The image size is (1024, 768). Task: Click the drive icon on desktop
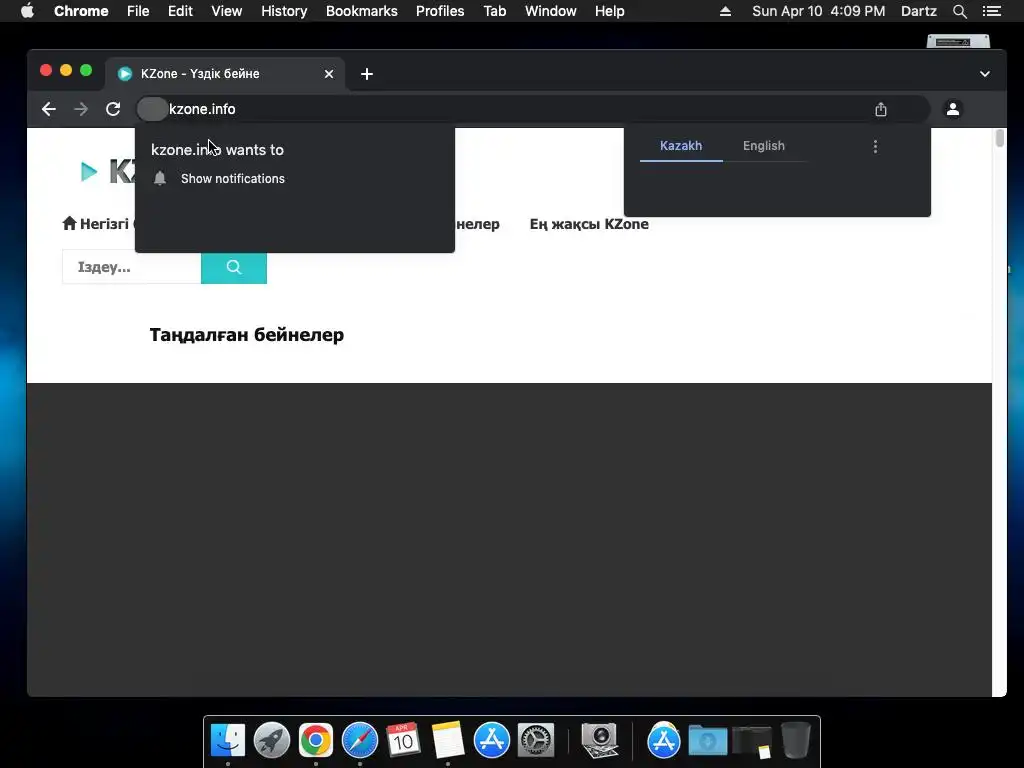pyautogui.click(x=958, y=41)
